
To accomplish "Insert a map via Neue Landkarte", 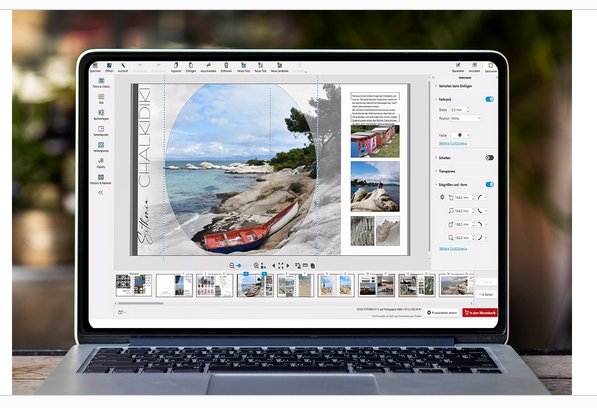I will pos(279,67).
